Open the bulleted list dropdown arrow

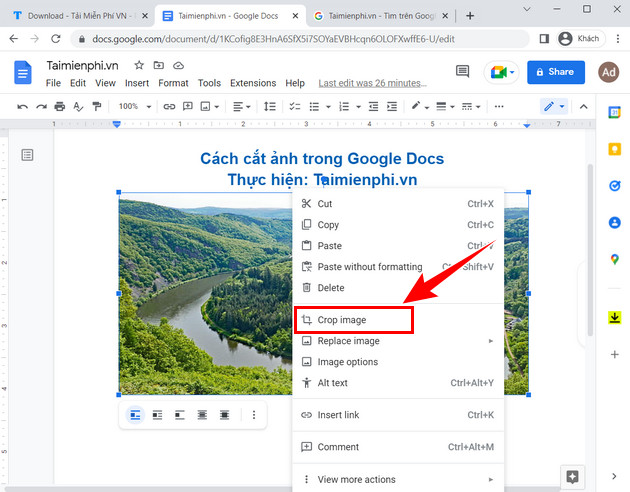328,107
